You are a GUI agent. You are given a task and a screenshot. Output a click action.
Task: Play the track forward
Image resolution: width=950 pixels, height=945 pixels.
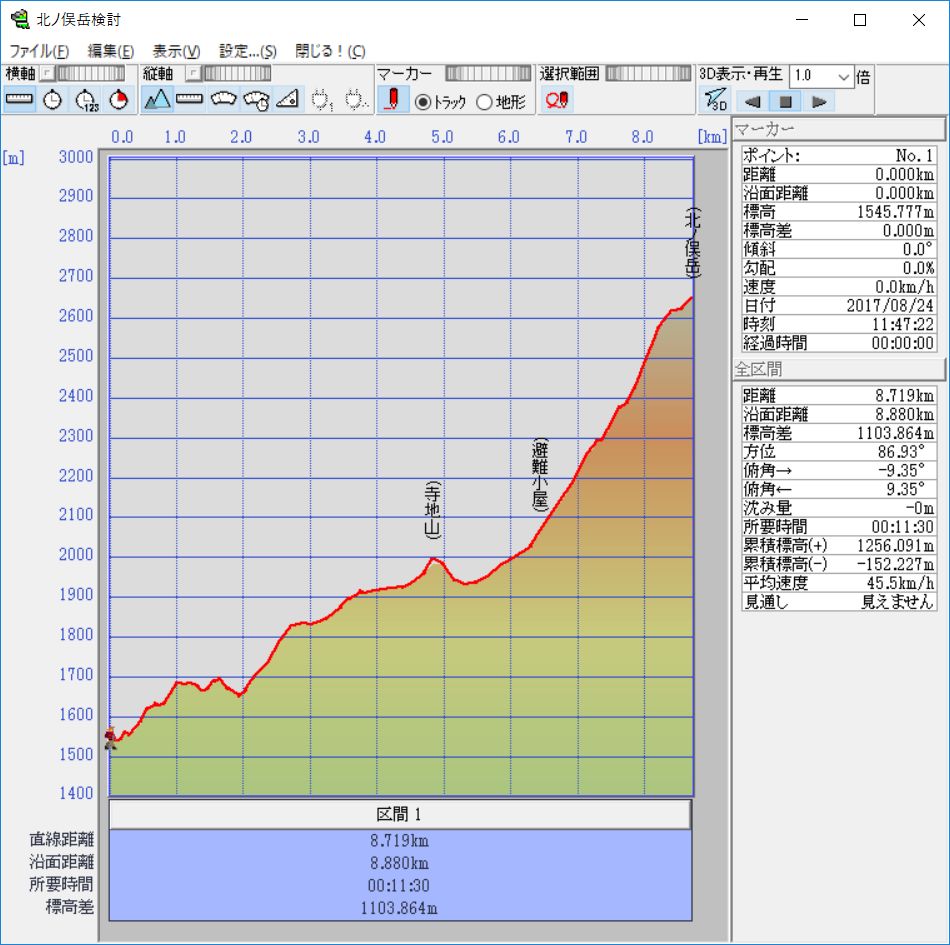point(819,102)
